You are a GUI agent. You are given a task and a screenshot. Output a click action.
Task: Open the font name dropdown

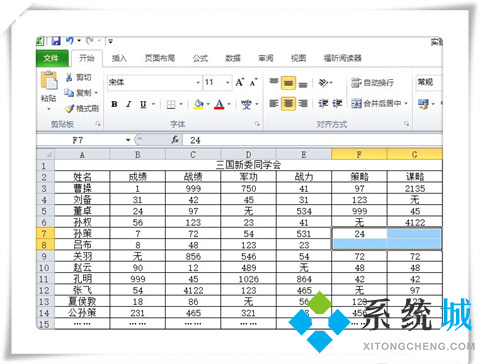point(198,82)
